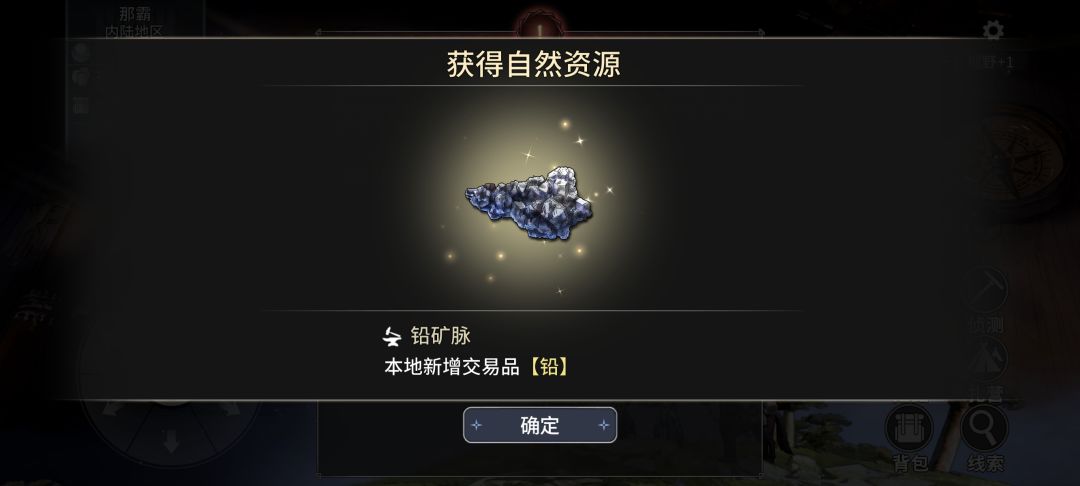
Task: Tap the lead ore image
Action: point(529,202)
